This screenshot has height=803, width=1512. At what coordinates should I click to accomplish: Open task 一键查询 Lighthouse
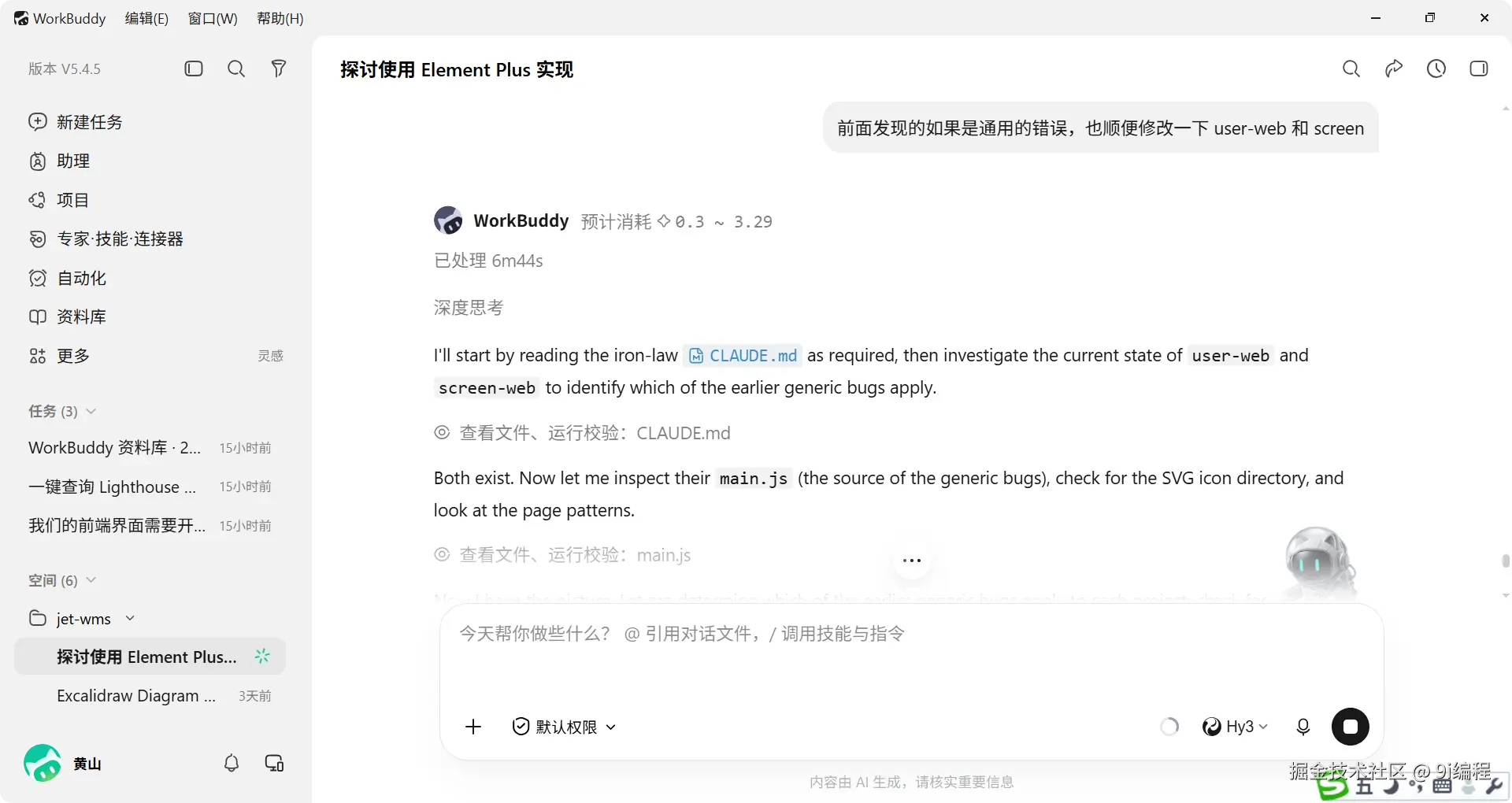coord(150,487)
